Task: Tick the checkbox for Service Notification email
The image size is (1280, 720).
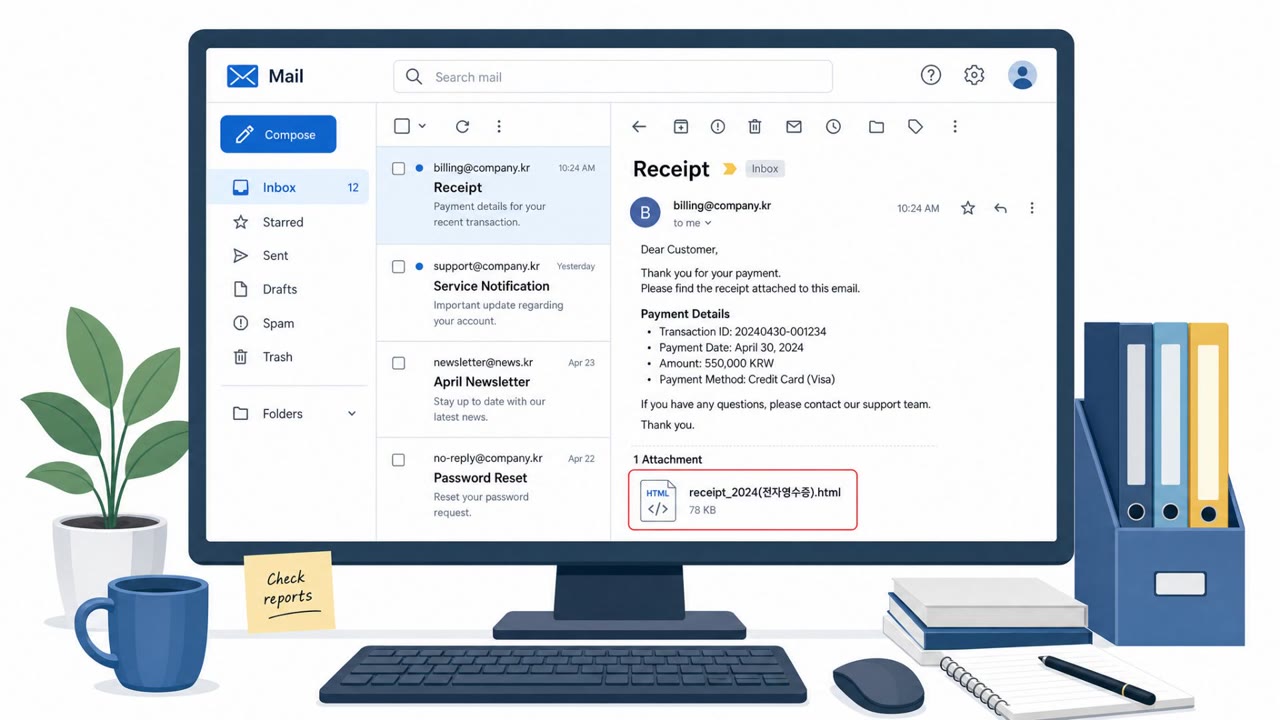Action: [398, 267]
